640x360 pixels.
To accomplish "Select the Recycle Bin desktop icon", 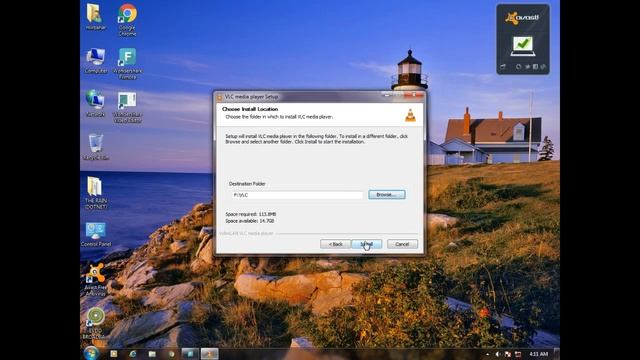I will click(96, 147).
